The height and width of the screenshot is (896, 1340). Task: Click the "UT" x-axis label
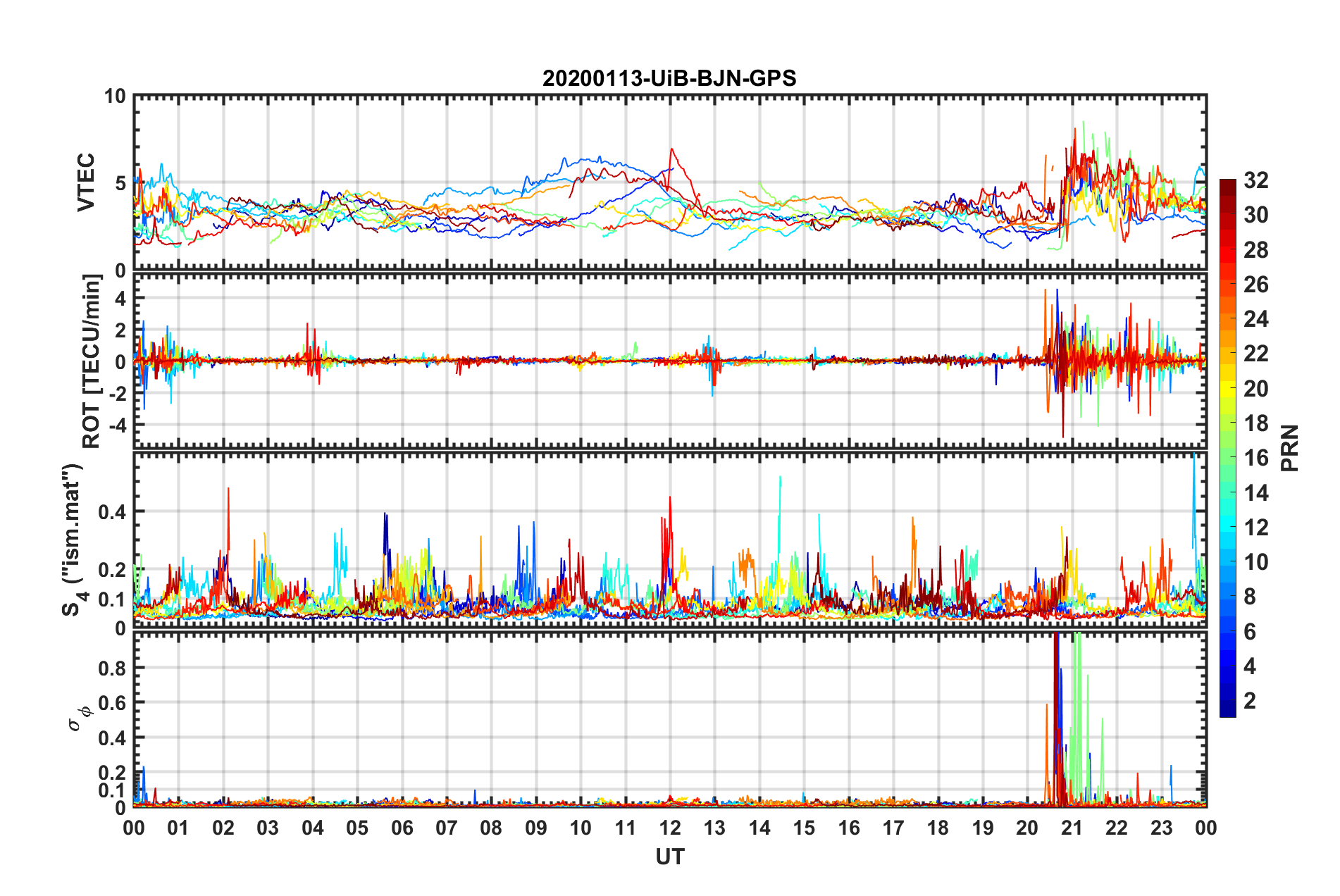670,857
